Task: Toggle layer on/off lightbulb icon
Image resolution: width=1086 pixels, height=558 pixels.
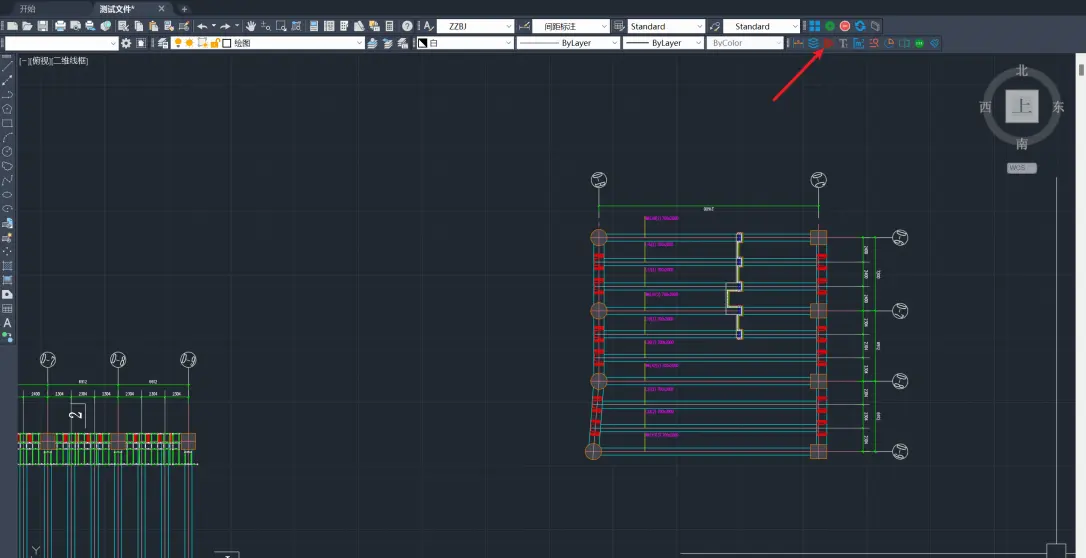Action: 178,43
